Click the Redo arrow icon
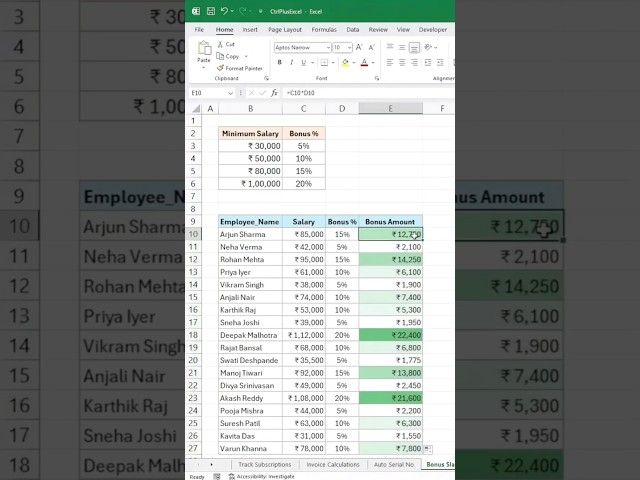Viewport: 640px width, 480px height. pyautogui.click(x=242, y=11)
